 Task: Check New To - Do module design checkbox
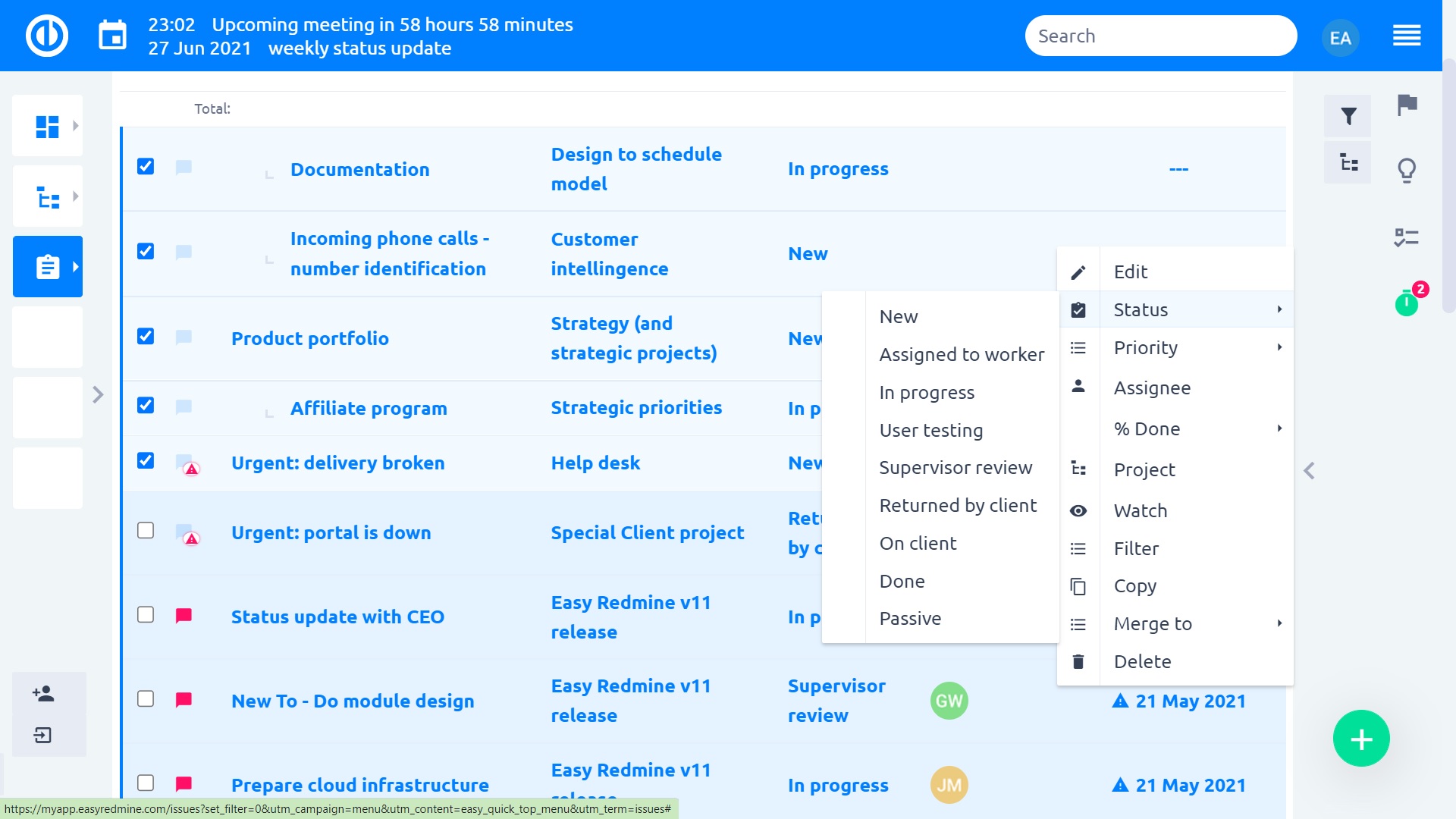click(146, 698)
